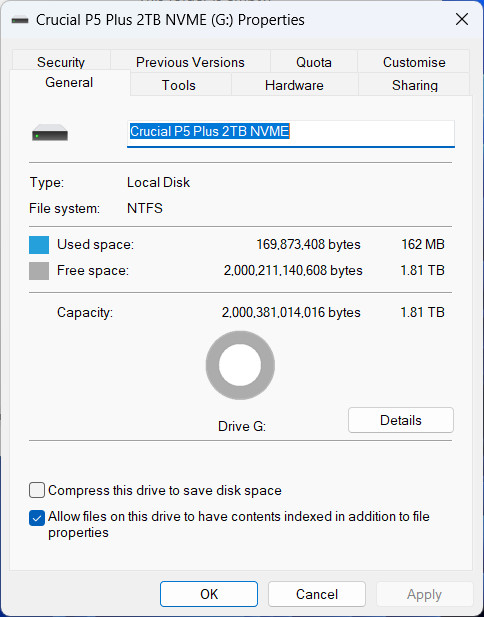The image size is (484, 617).
Task: Click the Details button
Action: pos(401,420)
